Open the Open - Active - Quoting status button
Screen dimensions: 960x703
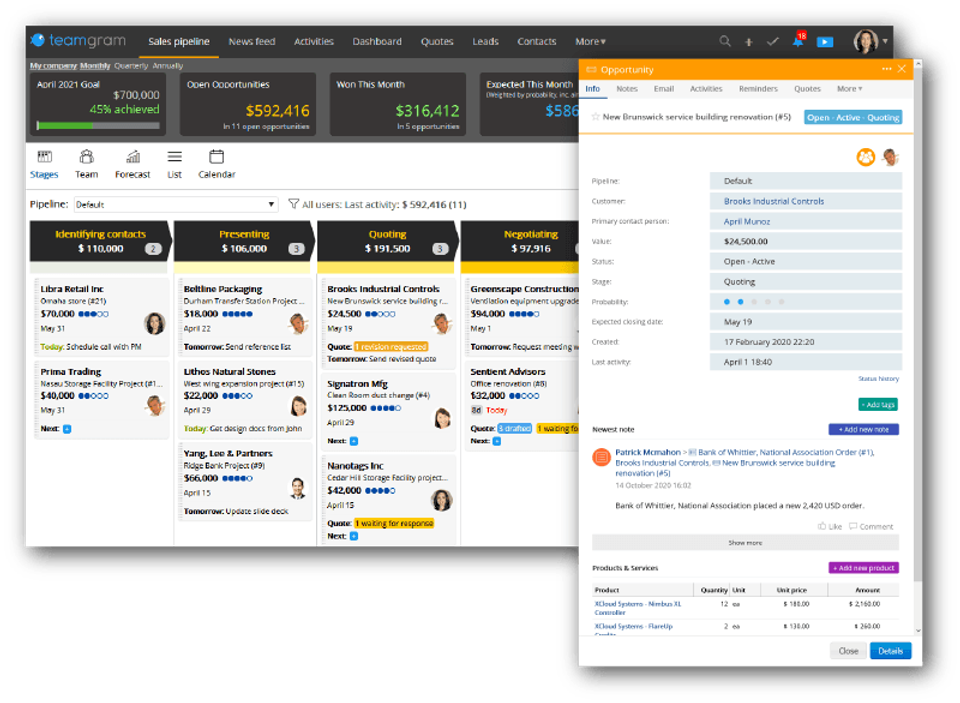click(x=852, y=117)
